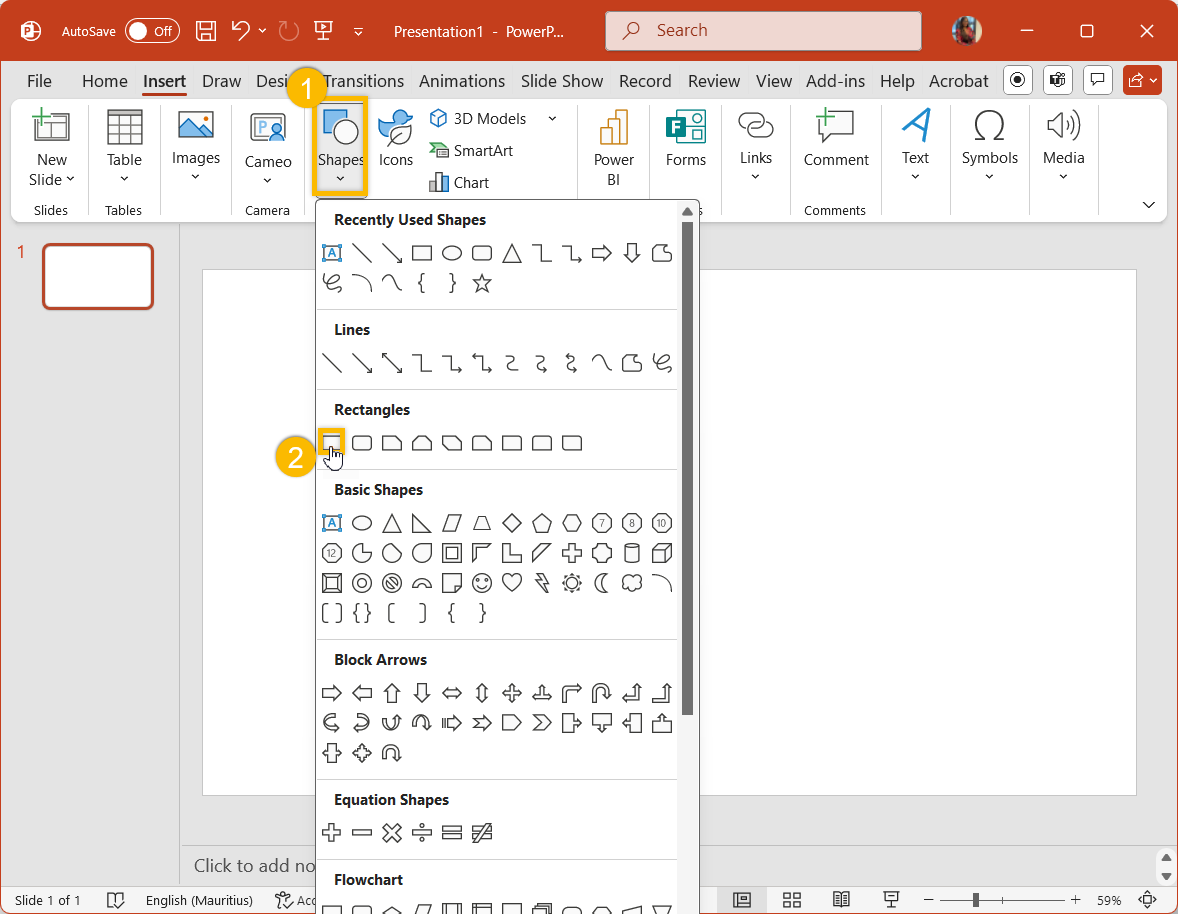Viewport: 1178px width, 914px height.
Task: Click the SmartArt button
Action: coord(471,150)
